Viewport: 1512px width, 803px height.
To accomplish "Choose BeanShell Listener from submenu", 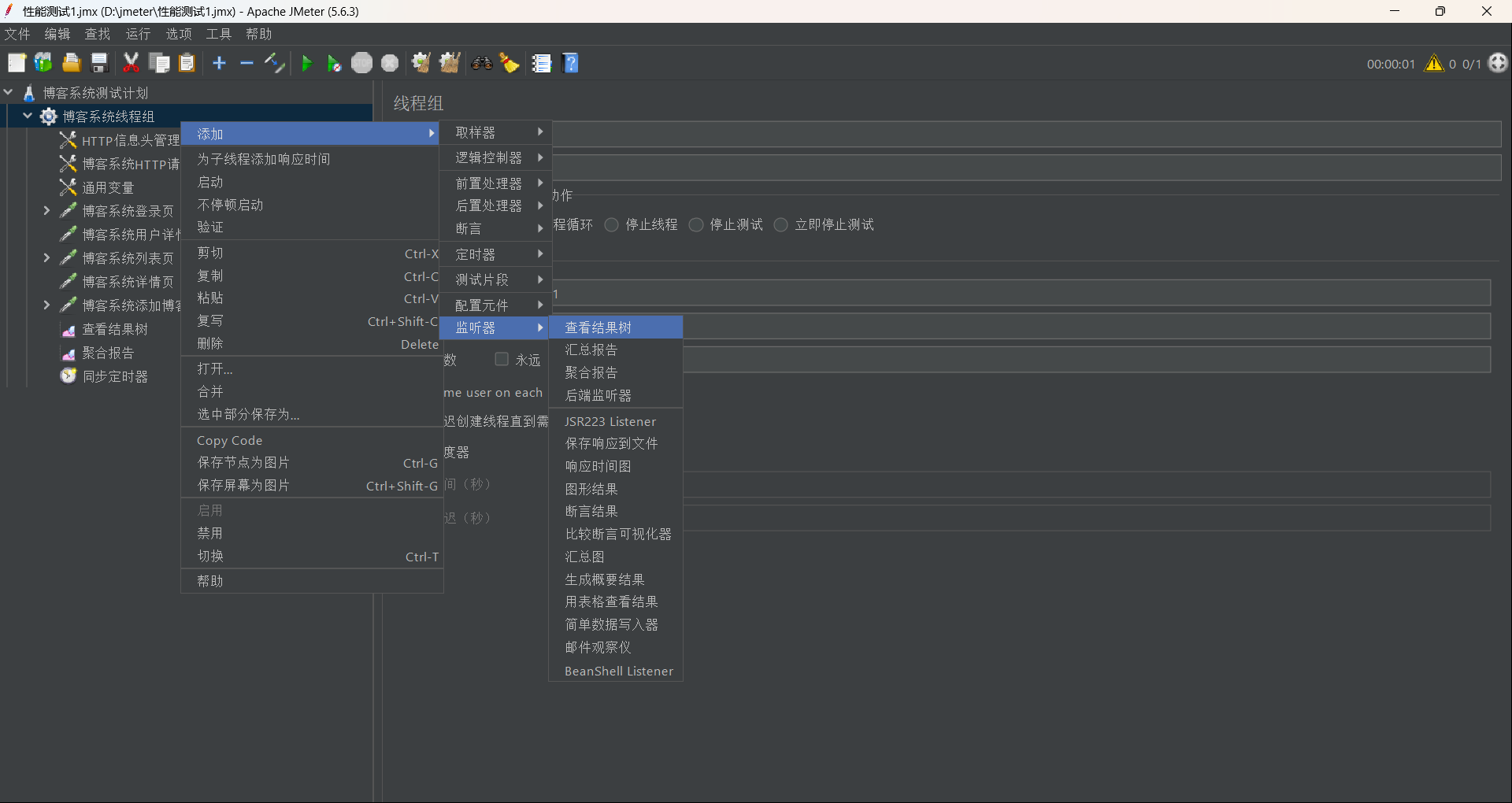I will [x=616, y=671].
